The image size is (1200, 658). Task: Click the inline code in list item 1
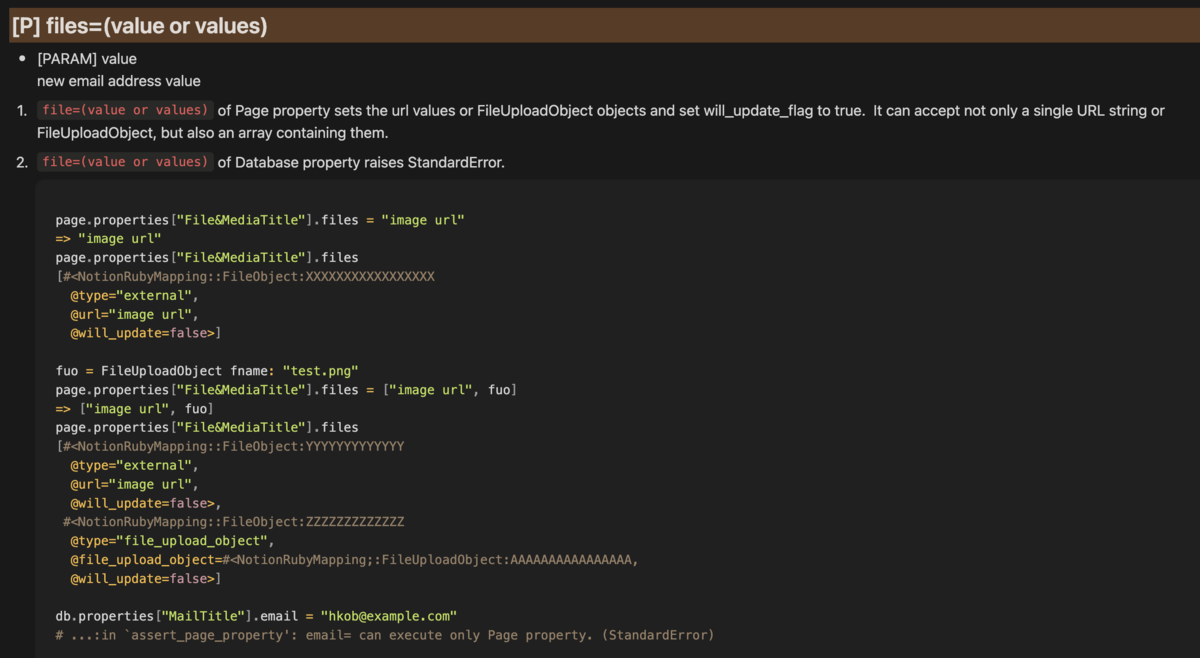point(125,111)
